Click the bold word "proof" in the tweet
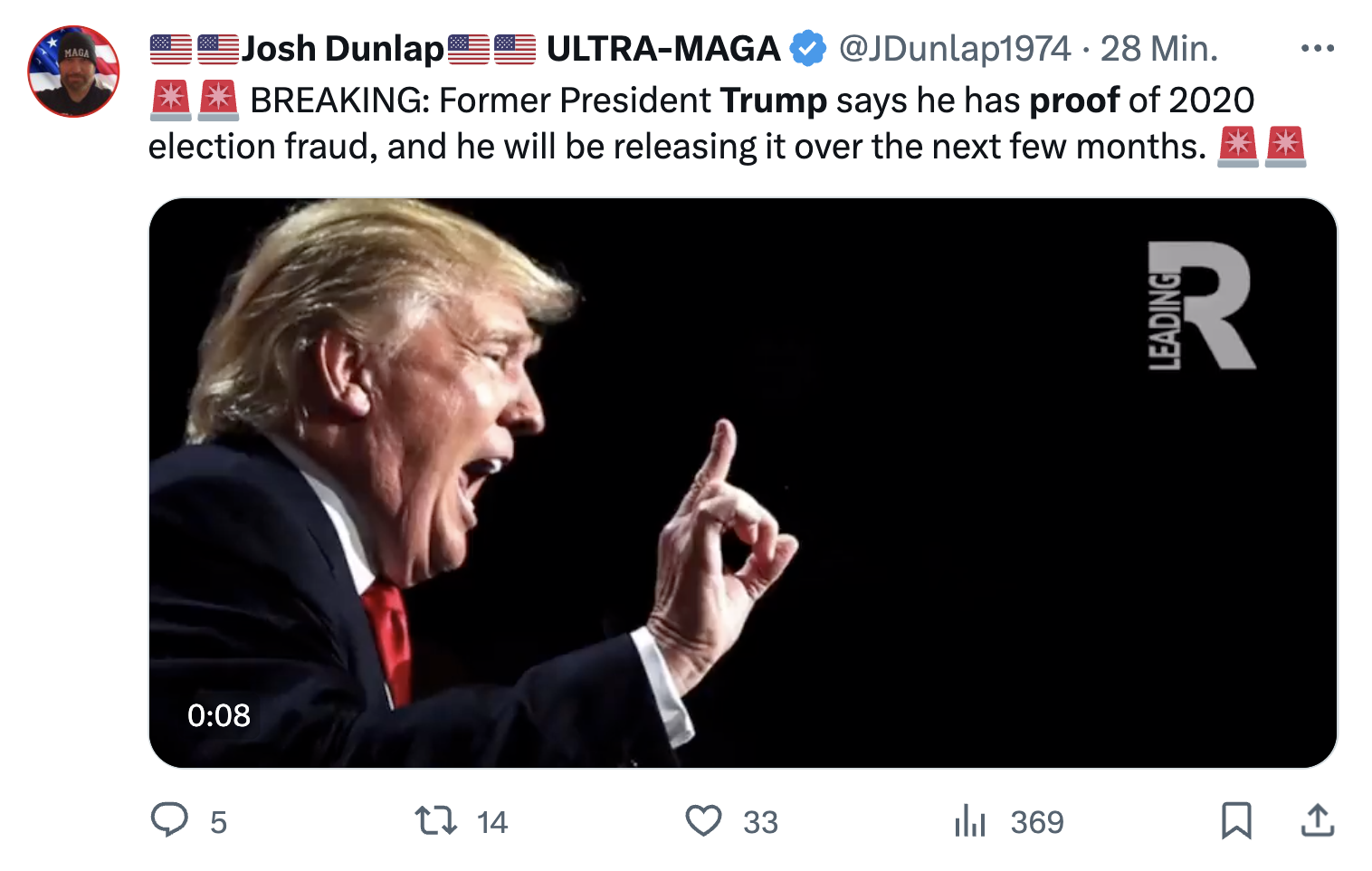This screenshot has height=871, width=1372. pyautogui.click(x=1074, y=100)
